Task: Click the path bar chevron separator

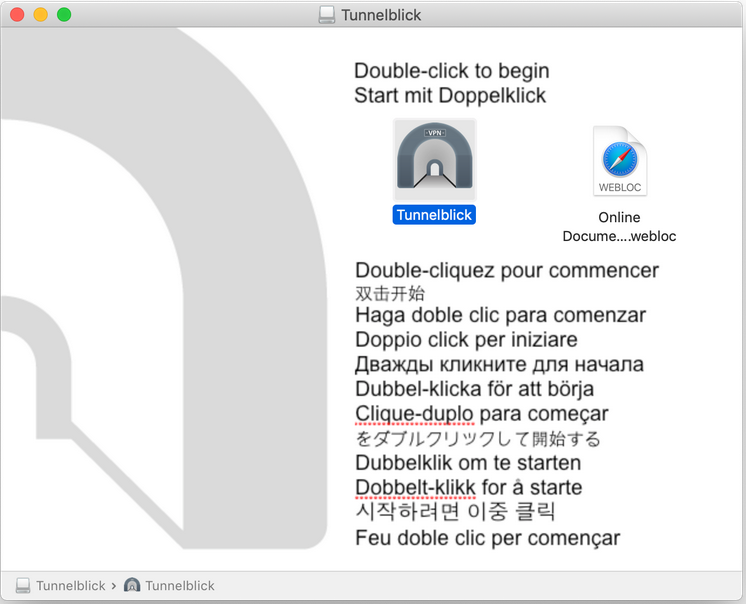Action: [x=114, y=585]
